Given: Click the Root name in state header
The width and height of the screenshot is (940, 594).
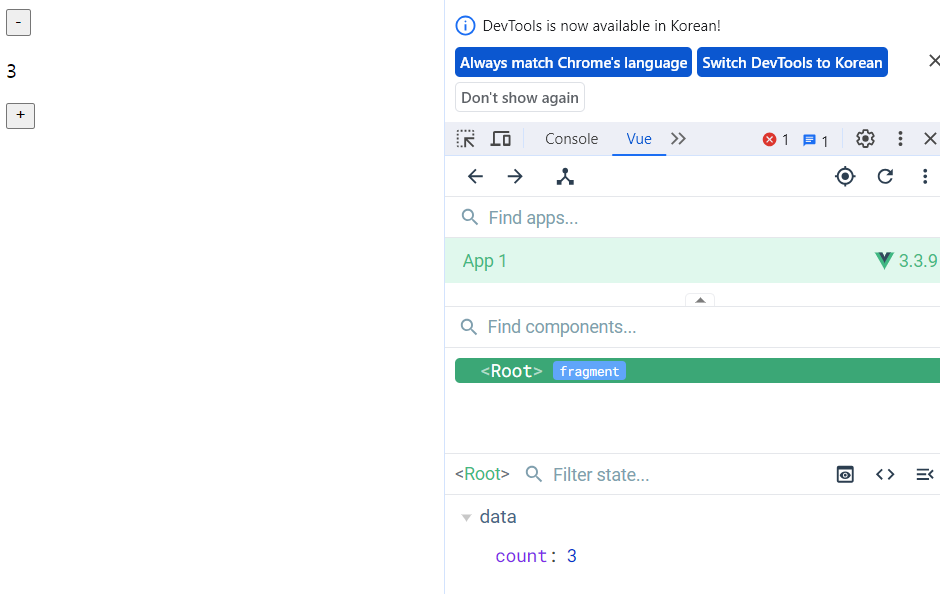Looking at the screenshot, I should pos(482,474).
